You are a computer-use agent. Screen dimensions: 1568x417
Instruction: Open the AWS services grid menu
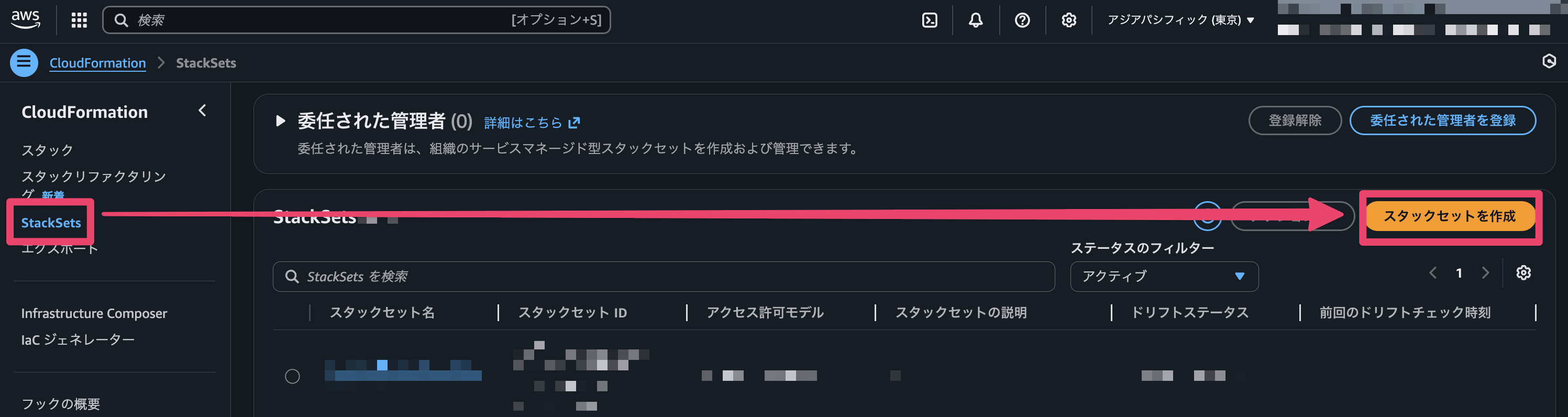(x=78, y=20)
